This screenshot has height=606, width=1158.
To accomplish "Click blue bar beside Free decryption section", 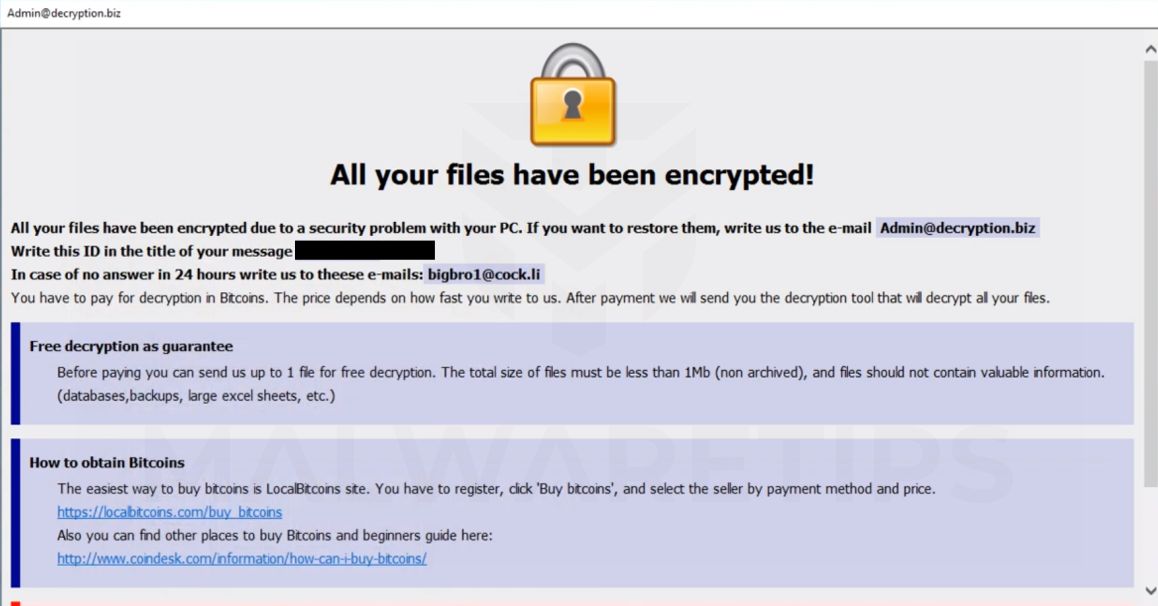I will 15,373.
